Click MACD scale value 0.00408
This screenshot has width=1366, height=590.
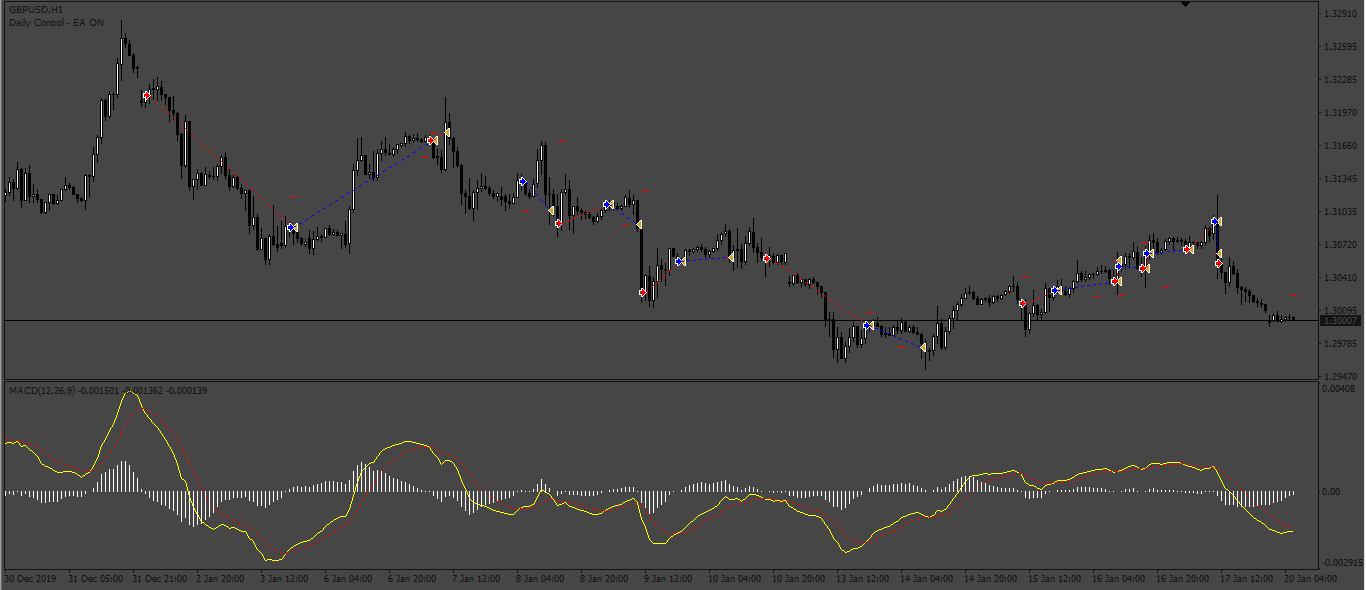coord(1339,388)
